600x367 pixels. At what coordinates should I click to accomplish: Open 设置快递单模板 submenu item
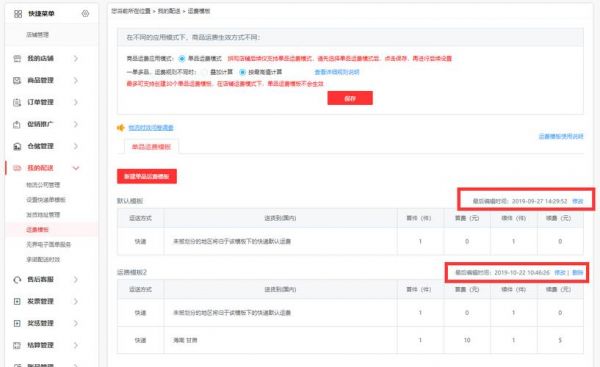point(46,200)
